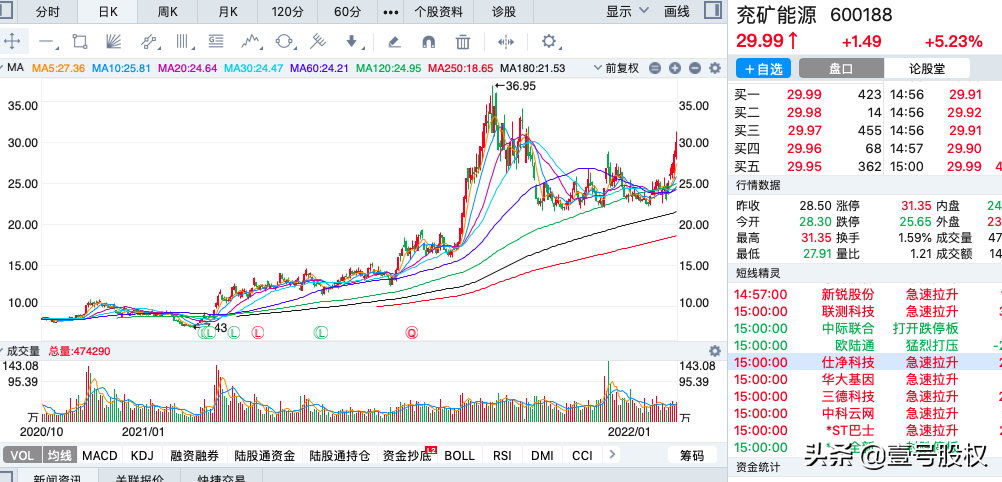
Task: Select the fan lines drawing tool
Action: (114, 42)
